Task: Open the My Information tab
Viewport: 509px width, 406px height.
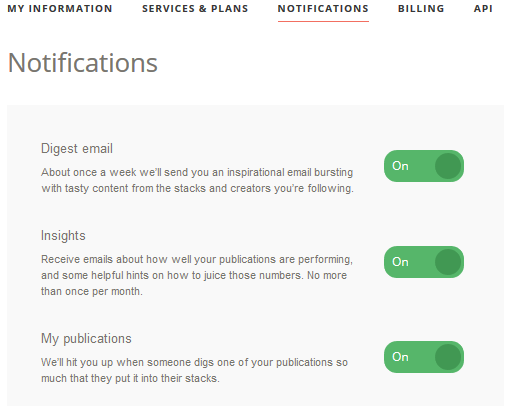Action: coord(60,9)
